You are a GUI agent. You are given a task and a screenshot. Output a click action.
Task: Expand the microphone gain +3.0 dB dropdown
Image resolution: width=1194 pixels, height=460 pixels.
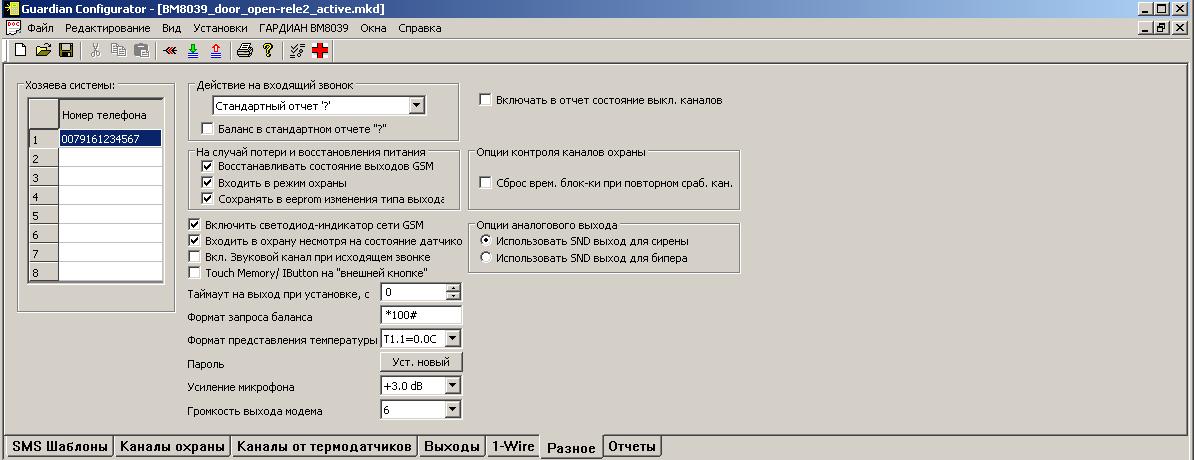coord(452,386)
